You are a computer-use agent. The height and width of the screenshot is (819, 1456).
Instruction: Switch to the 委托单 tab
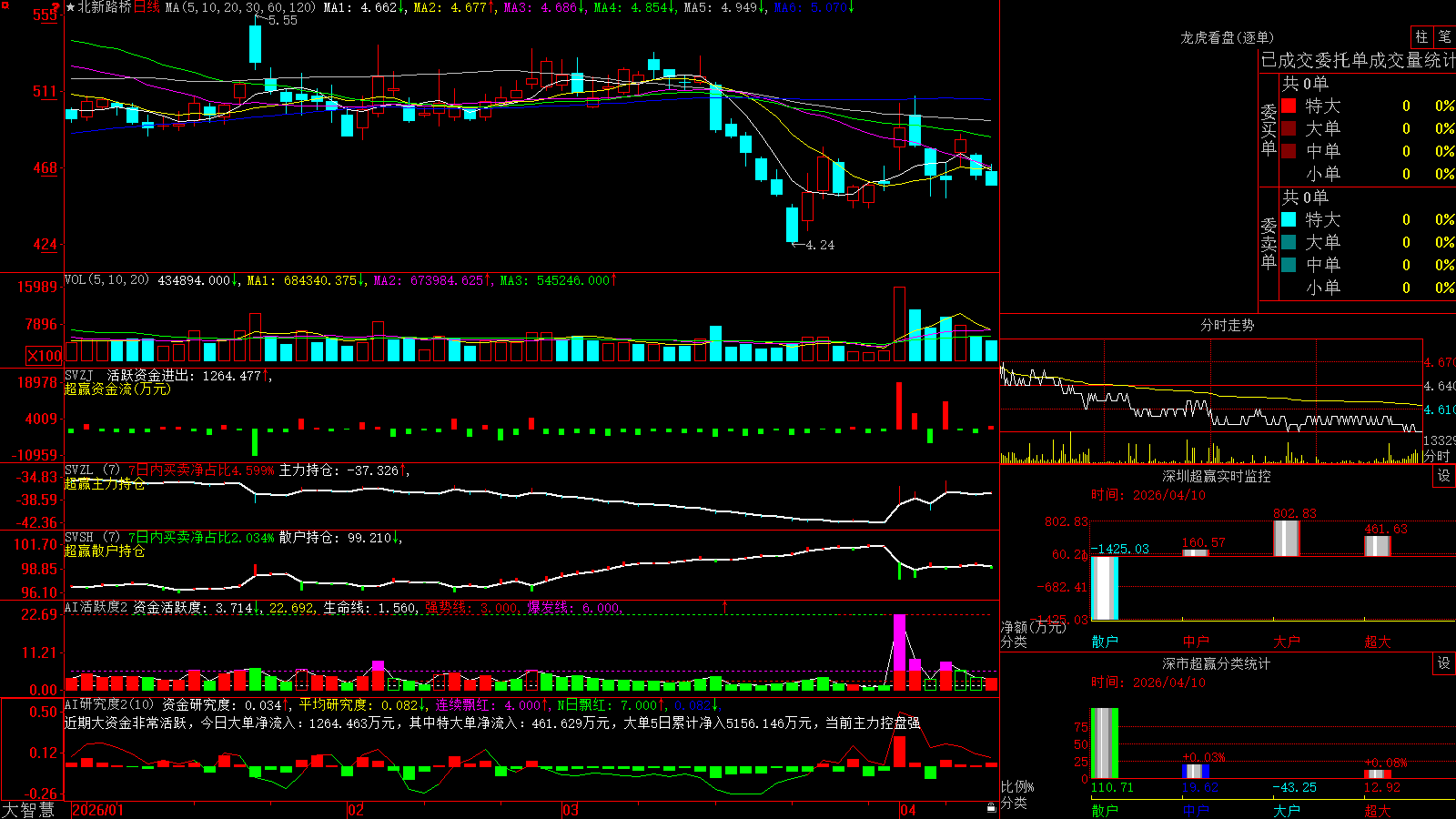1342,60
